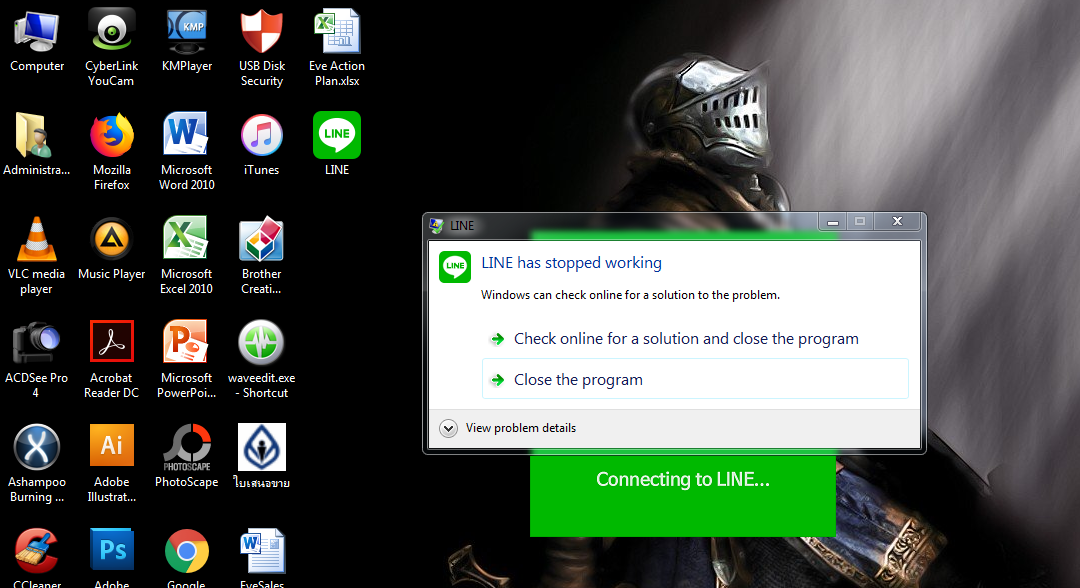1080x588 pixels.
Task: Click the ACDSee Pro 4 icon
Action: 37,343
